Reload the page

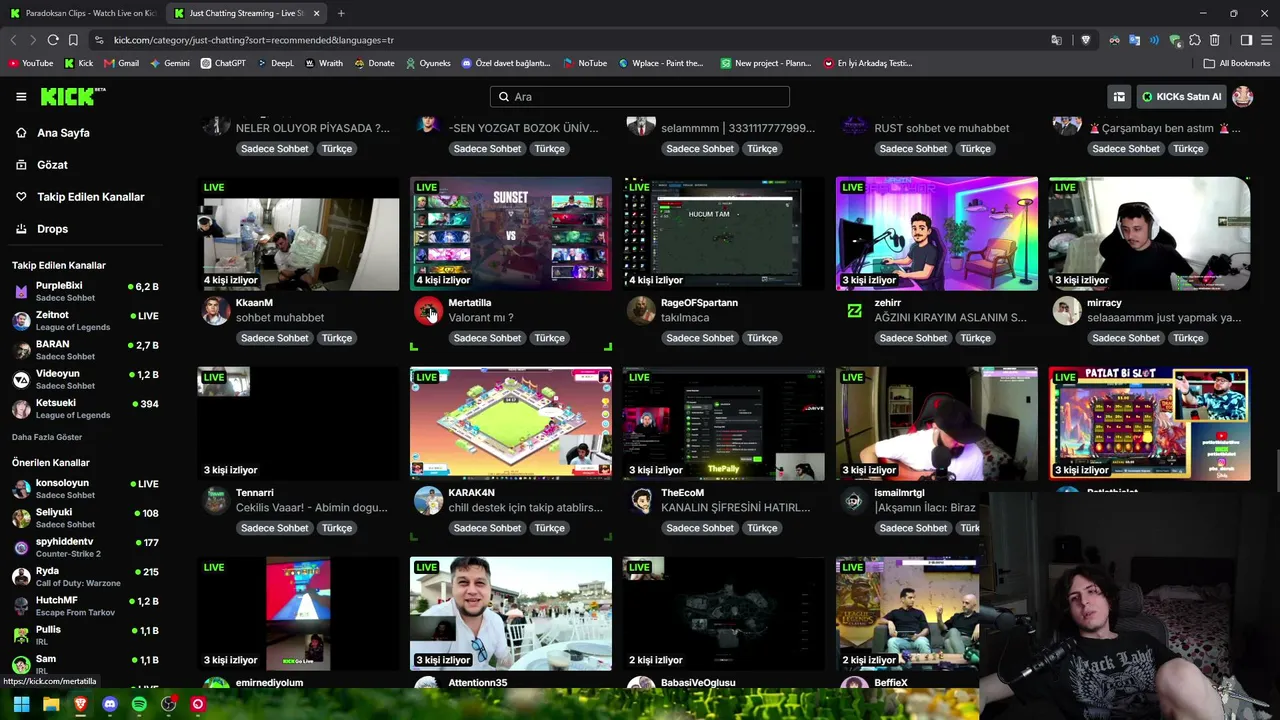click(53, 40)
